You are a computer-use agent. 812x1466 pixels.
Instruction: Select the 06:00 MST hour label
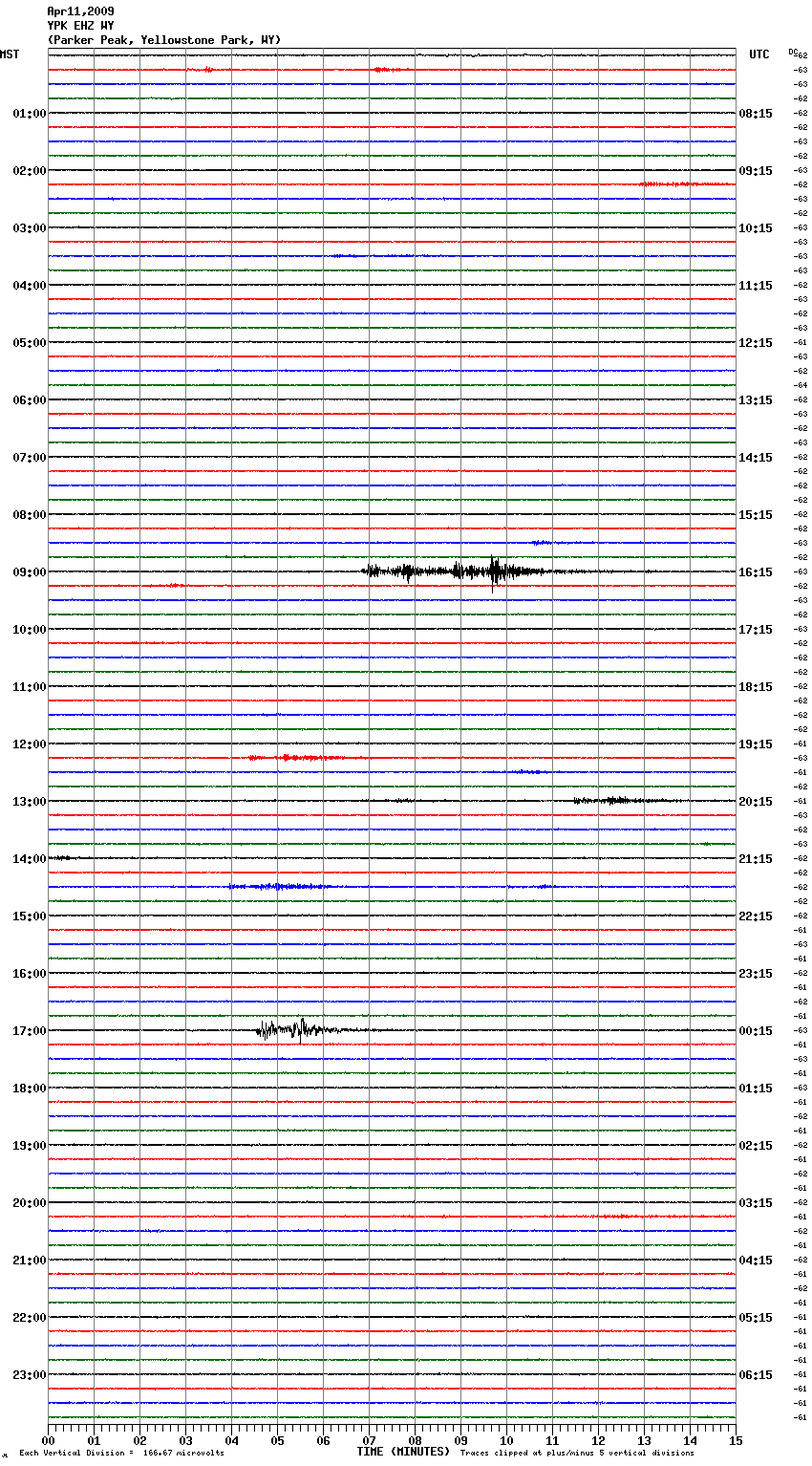point(30,400)
